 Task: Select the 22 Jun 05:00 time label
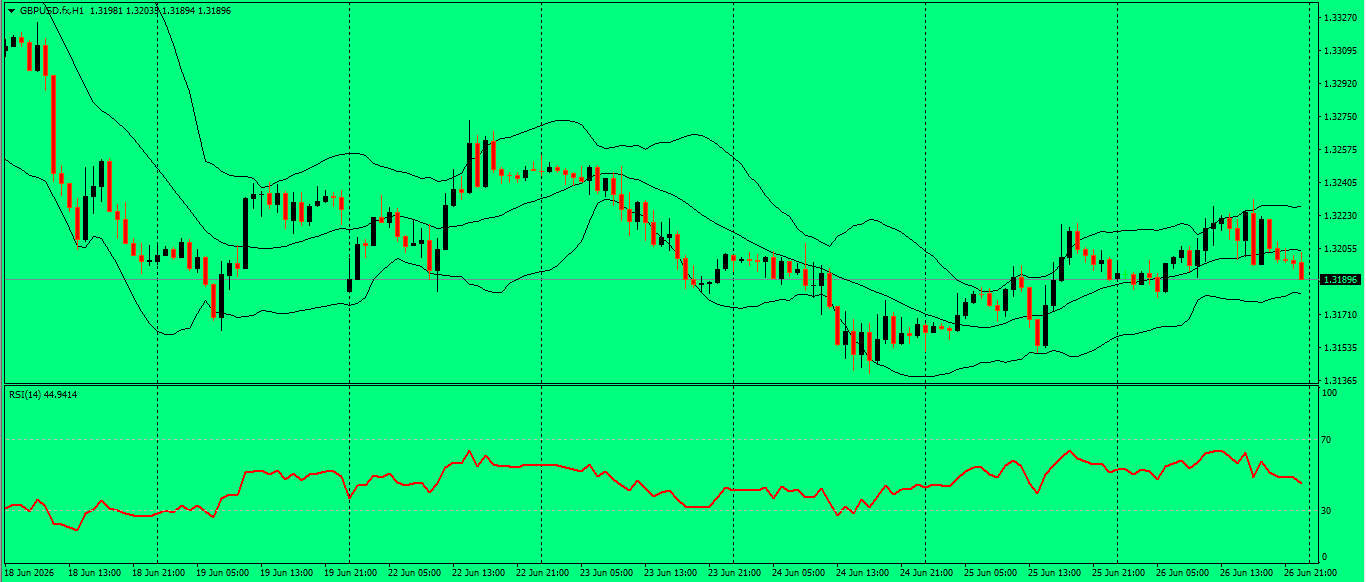pyautogui.click(x=414, y=573)
